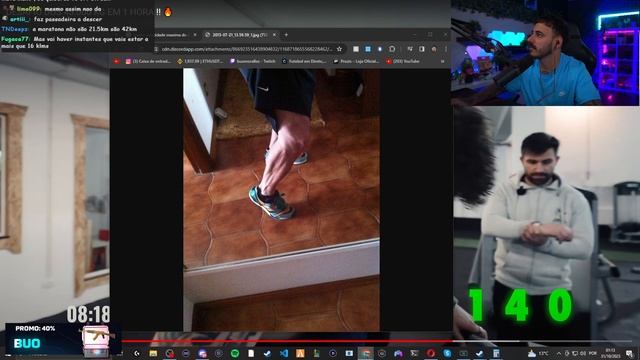
Task: Click the white square extension icon
Action: pyautogui.click(x=356, y=49)
